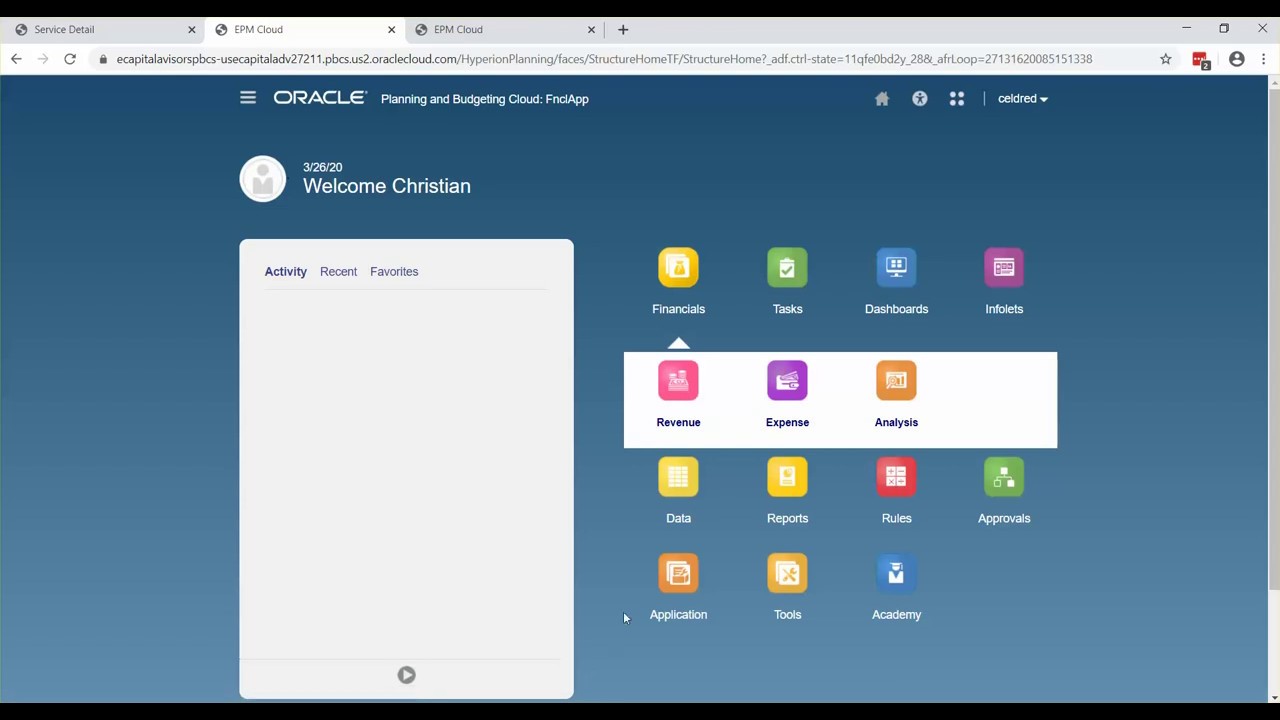Open the Financials cluster icon
Image resolution: width=1280 pixels, height=720 pixels.
click(678, 268)
